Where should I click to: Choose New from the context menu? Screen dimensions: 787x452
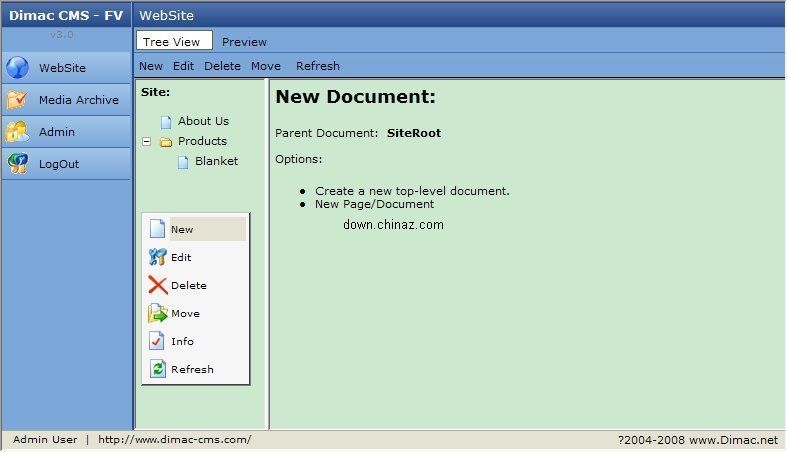[182, 229]
